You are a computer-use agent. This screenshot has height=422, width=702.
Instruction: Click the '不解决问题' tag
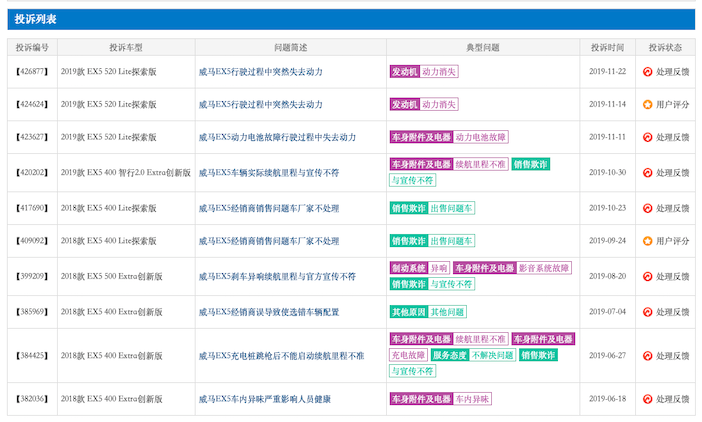(492, 355)
